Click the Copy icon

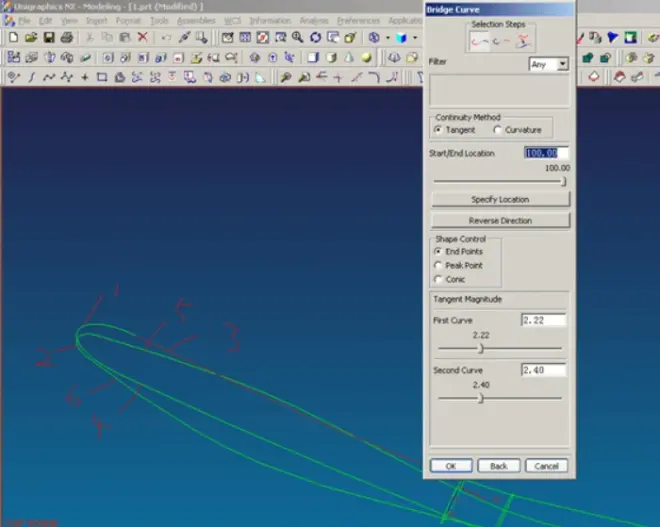[x=107, y=37]
